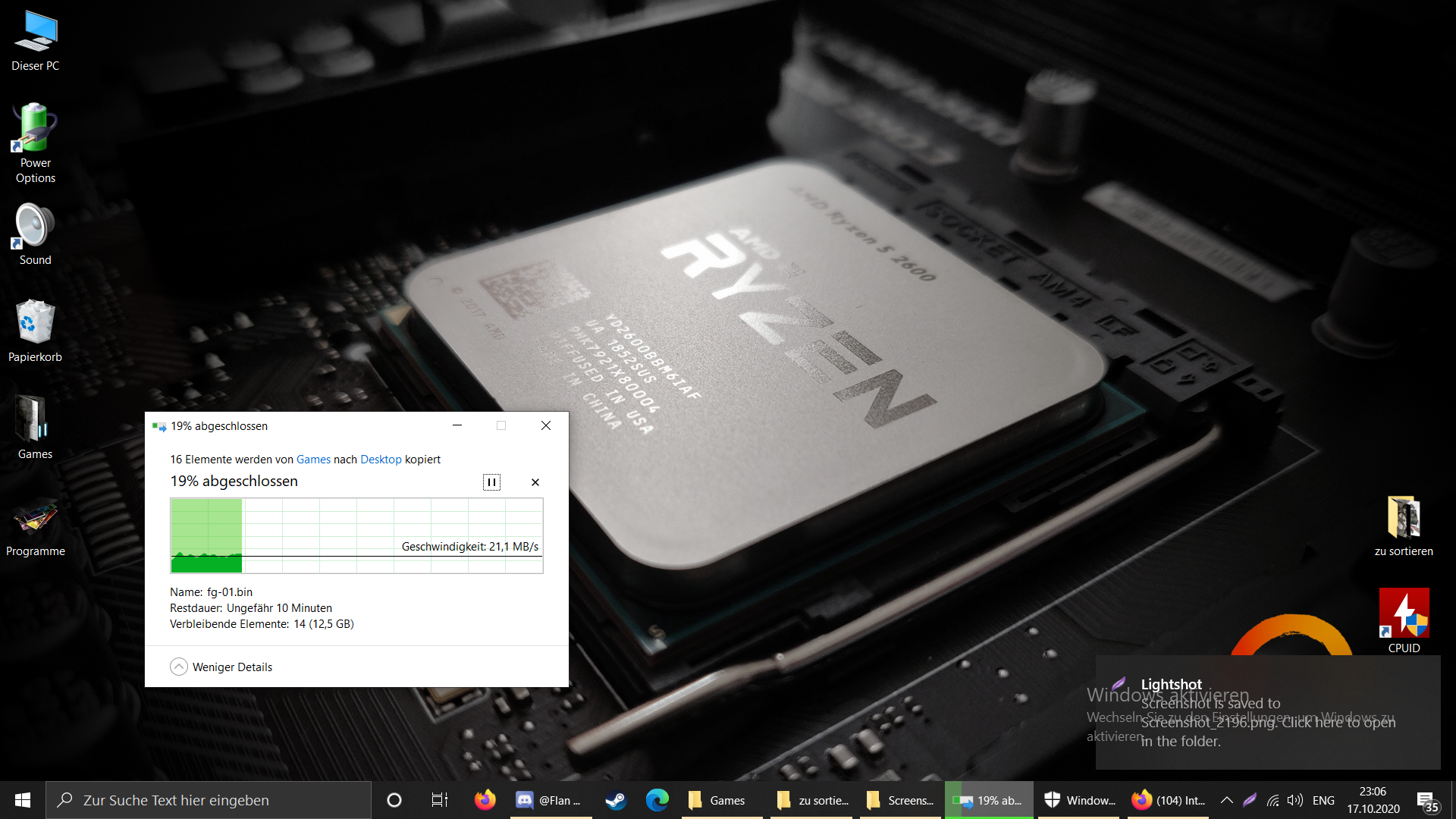1456x819 pixels.
Task: Open the Sound desktop shortcut
Action: tap(35, 234)
